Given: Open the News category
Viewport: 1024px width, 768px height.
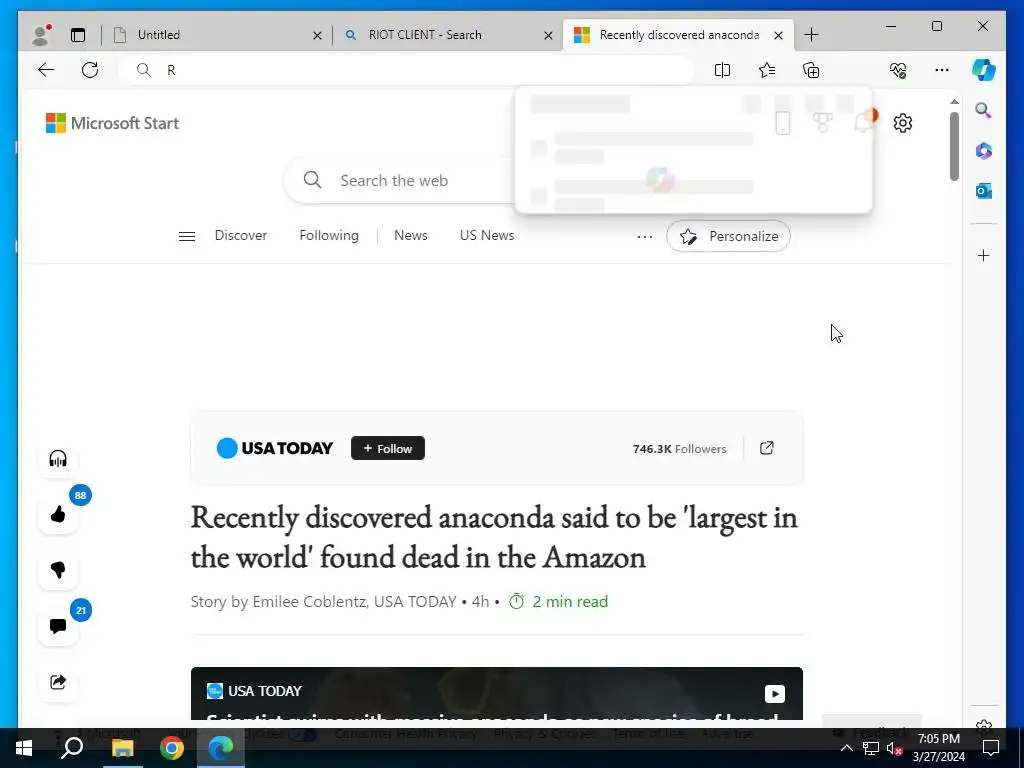Looking at the screenshot, I should pyautogui.click(x=411, y=235).
